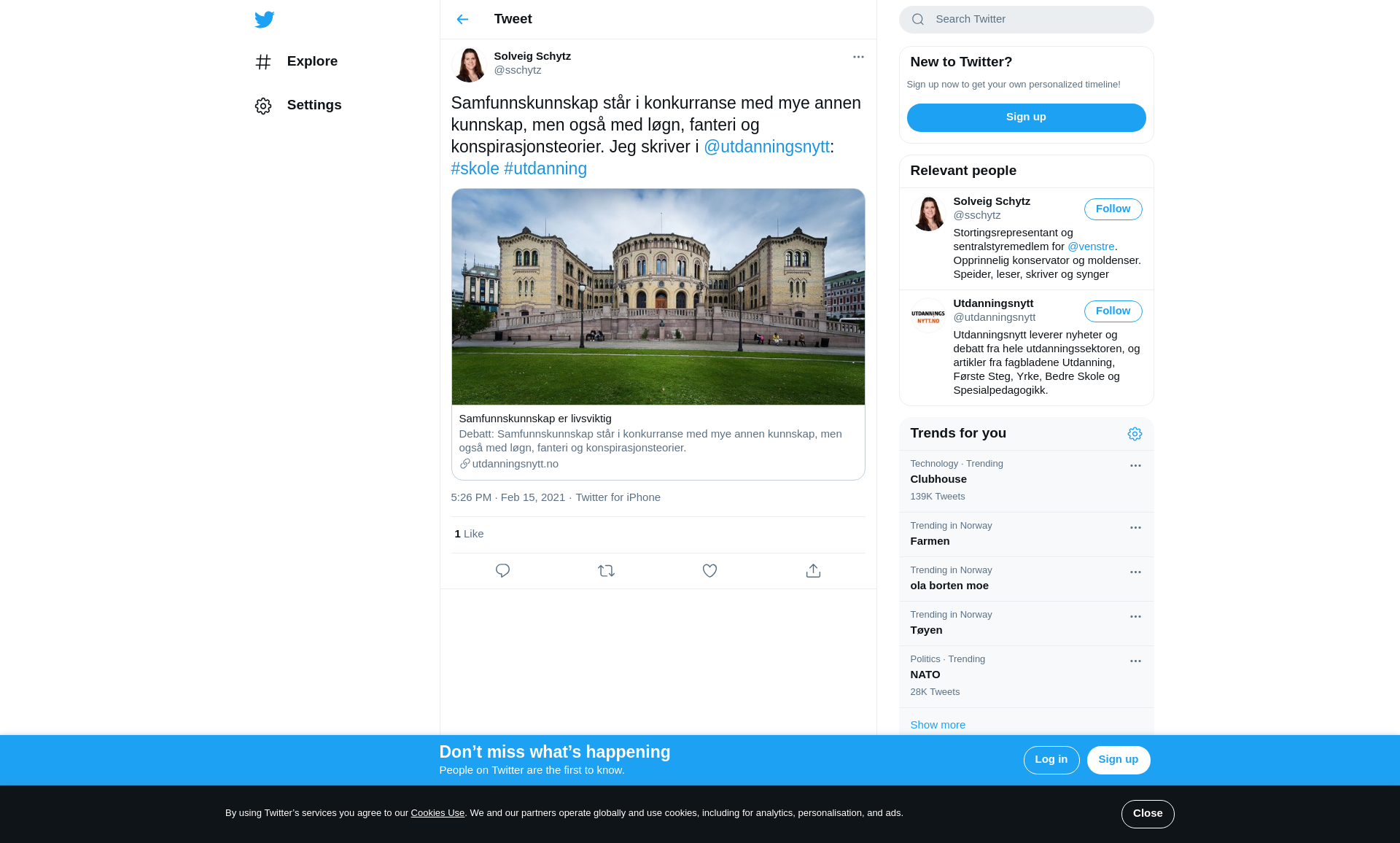Open more options for Farmen trend

tap(1135, 528)
